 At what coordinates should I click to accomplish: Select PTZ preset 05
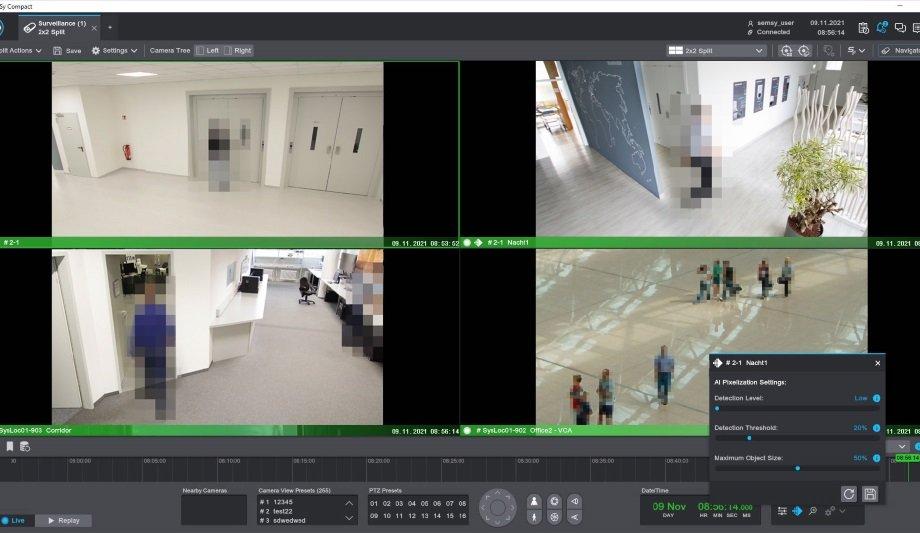[424, 504]
